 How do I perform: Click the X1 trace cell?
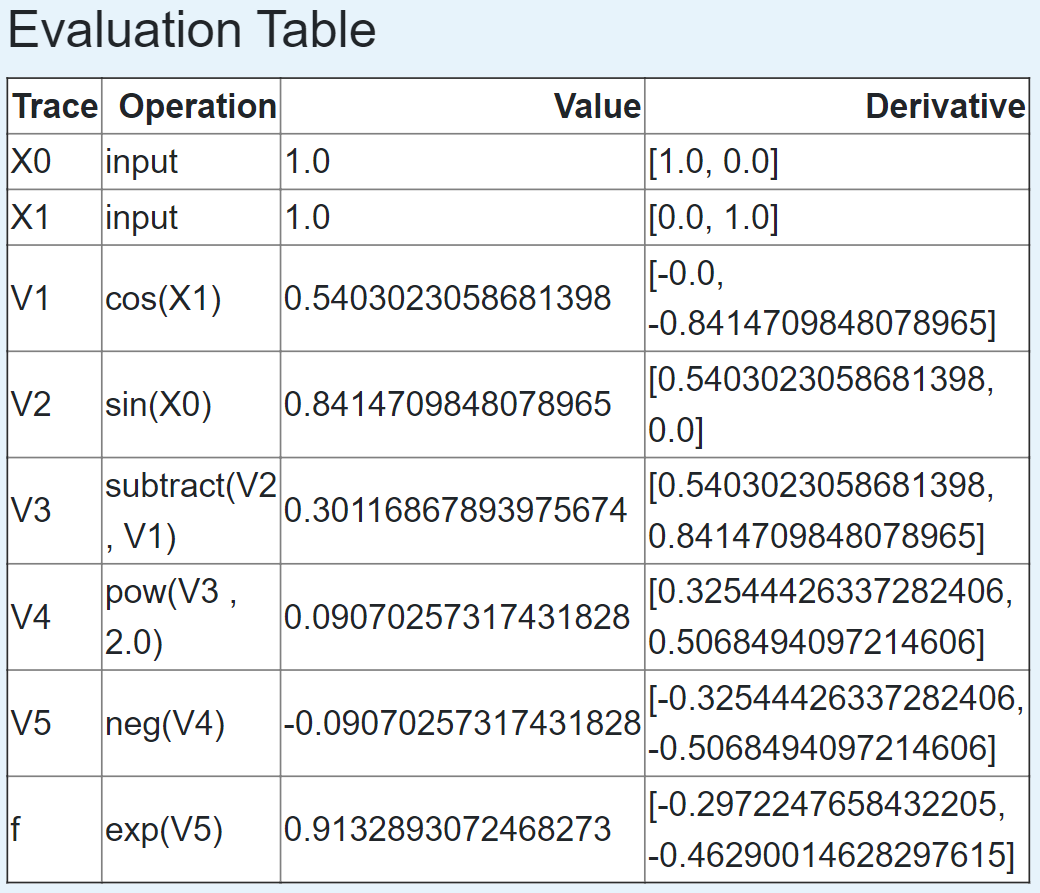click(54, 217)
